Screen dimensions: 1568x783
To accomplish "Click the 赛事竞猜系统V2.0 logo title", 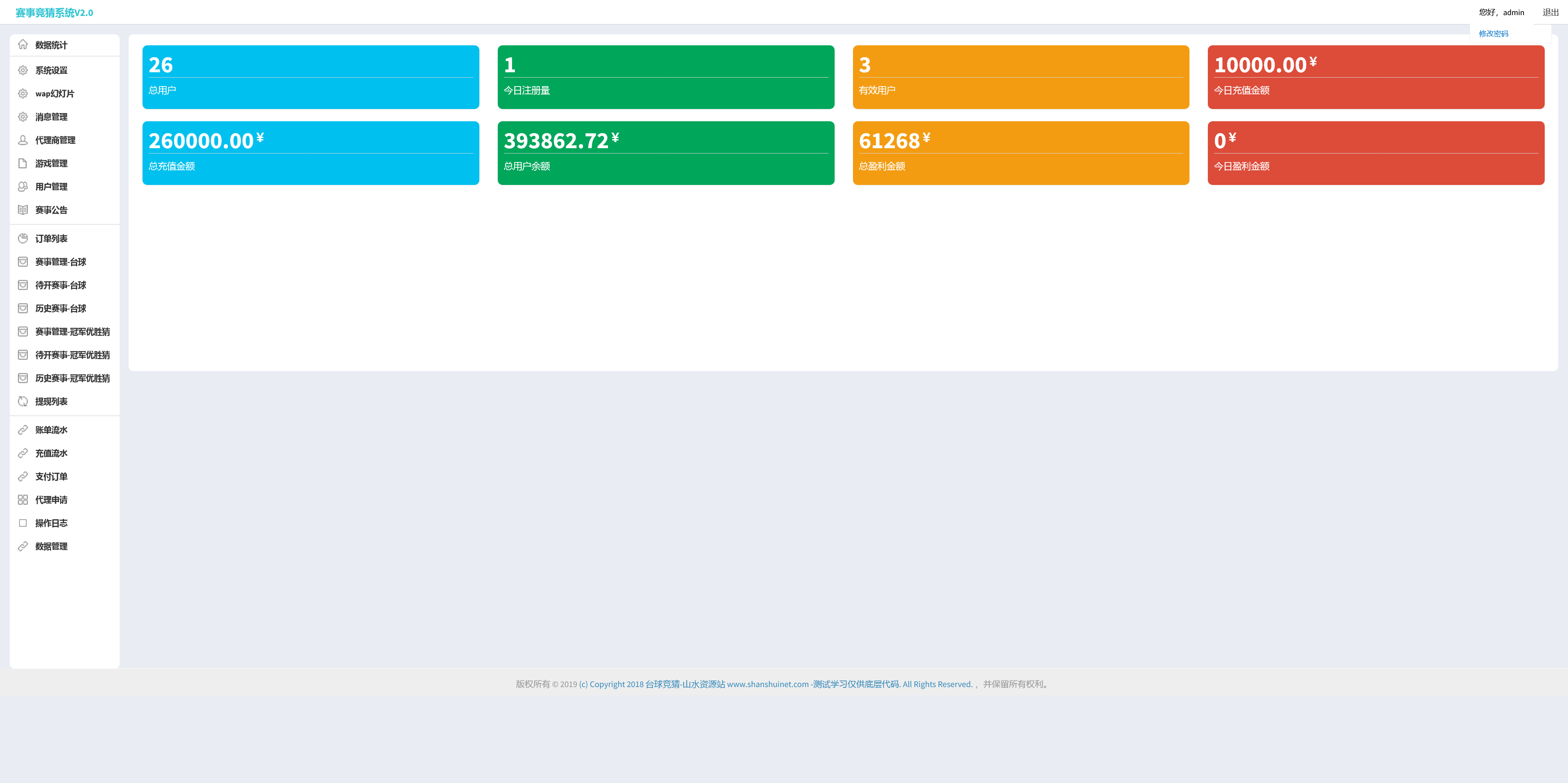I will coord(54,13).
